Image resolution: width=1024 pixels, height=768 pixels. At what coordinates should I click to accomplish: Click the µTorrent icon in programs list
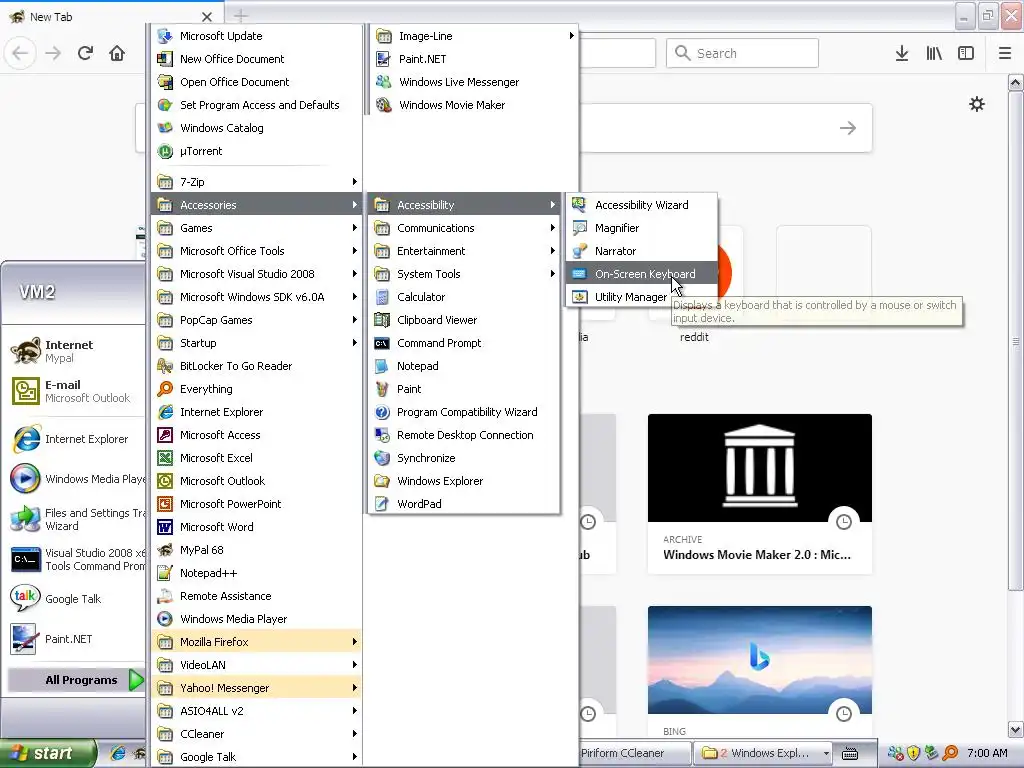click(165, 151)
